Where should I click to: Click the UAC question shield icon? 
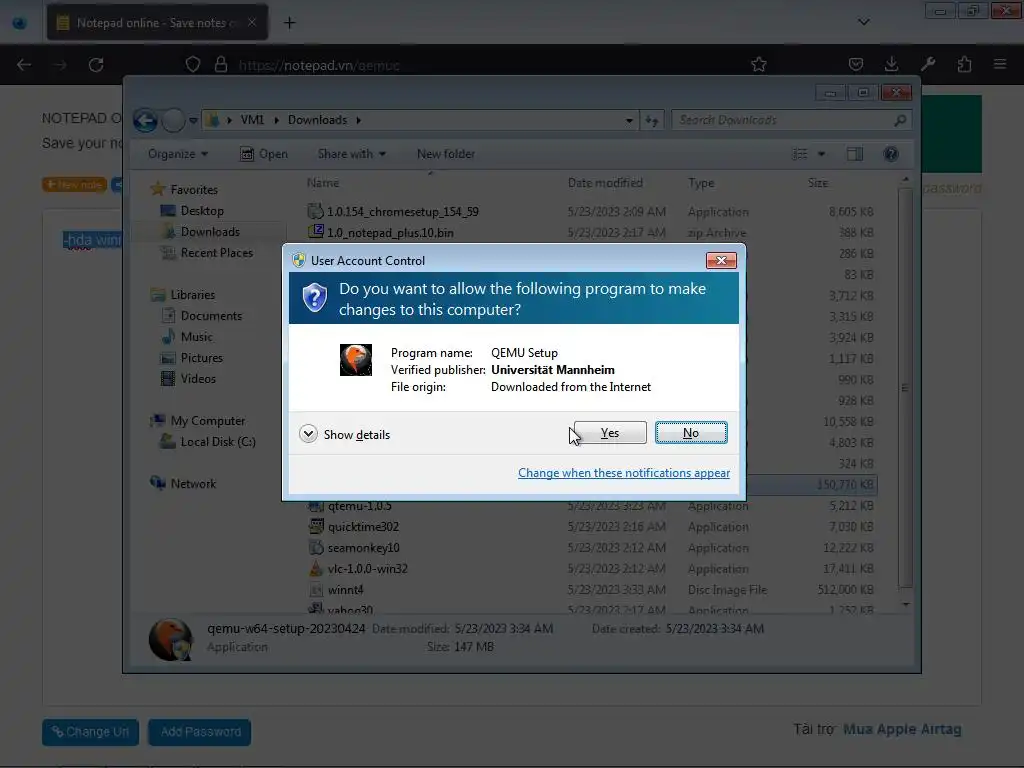coord(315,297)
